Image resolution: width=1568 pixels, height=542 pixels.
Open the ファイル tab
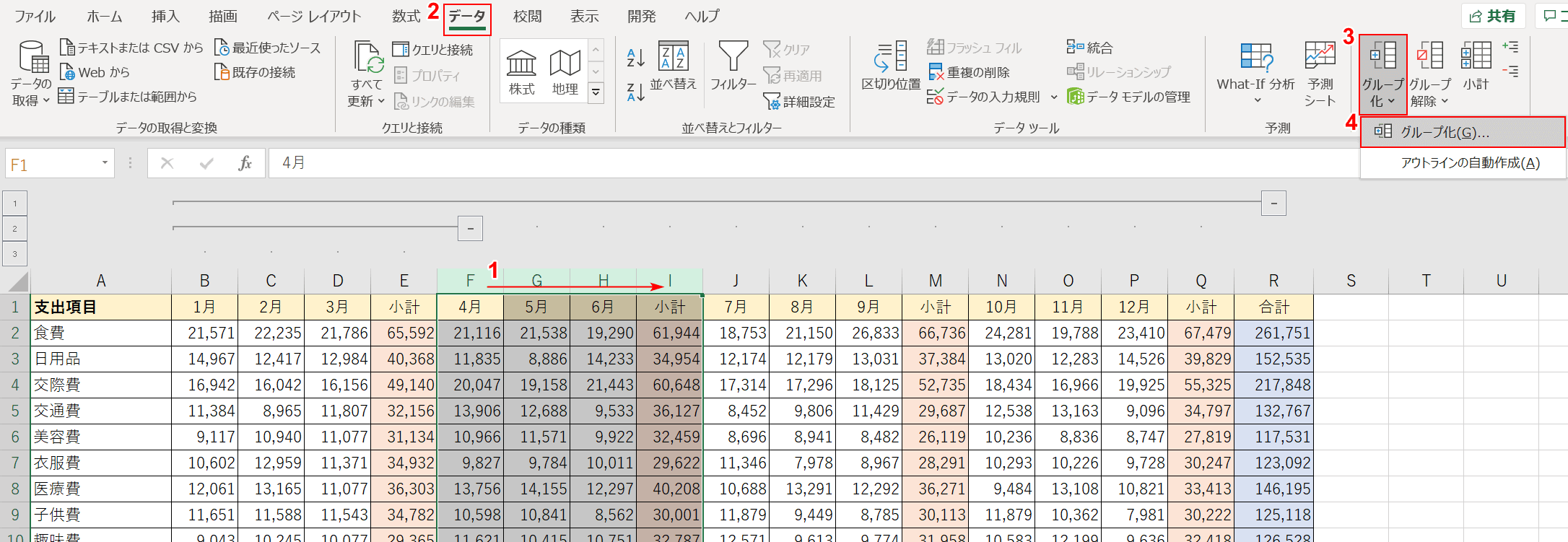pyautogui.click(x=35, y=16)
